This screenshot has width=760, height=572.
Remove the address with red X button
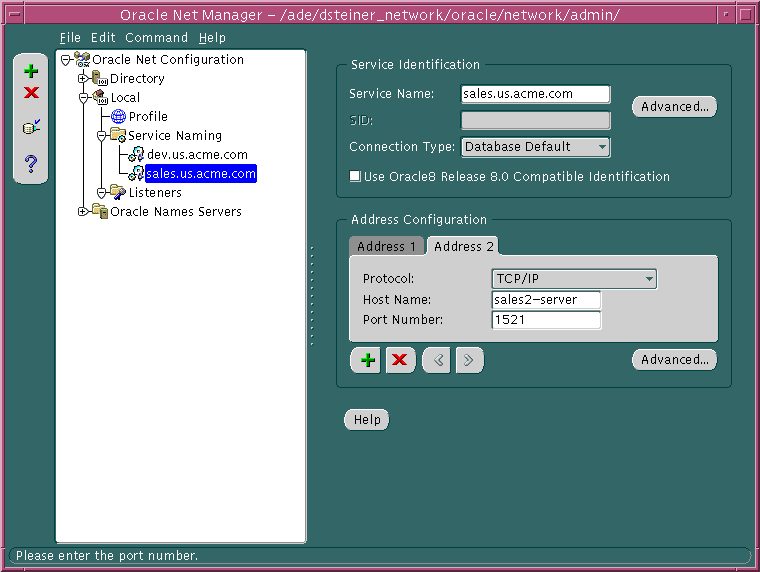(x=400, y=360)
